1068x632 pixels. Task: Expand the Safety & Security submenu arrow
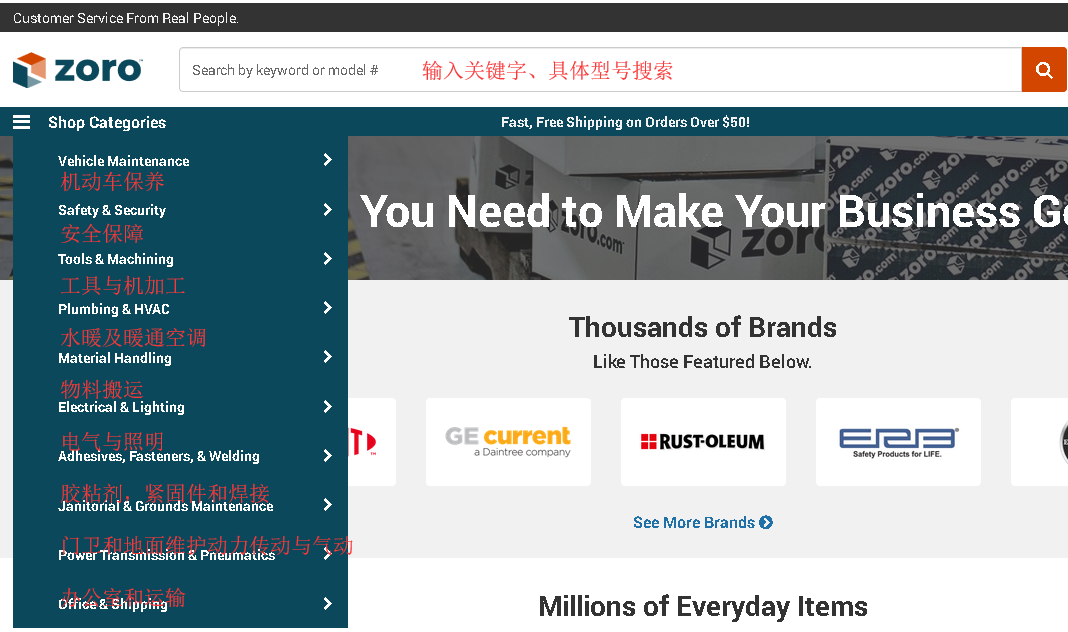click(x=327, y=210)
